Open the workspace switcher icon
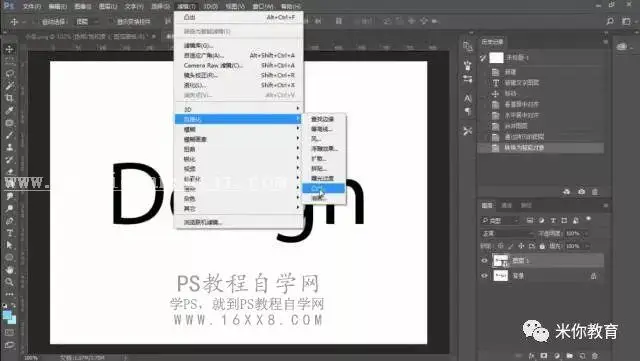The width and height of the screenshot is (640, 361). point(627,21)
